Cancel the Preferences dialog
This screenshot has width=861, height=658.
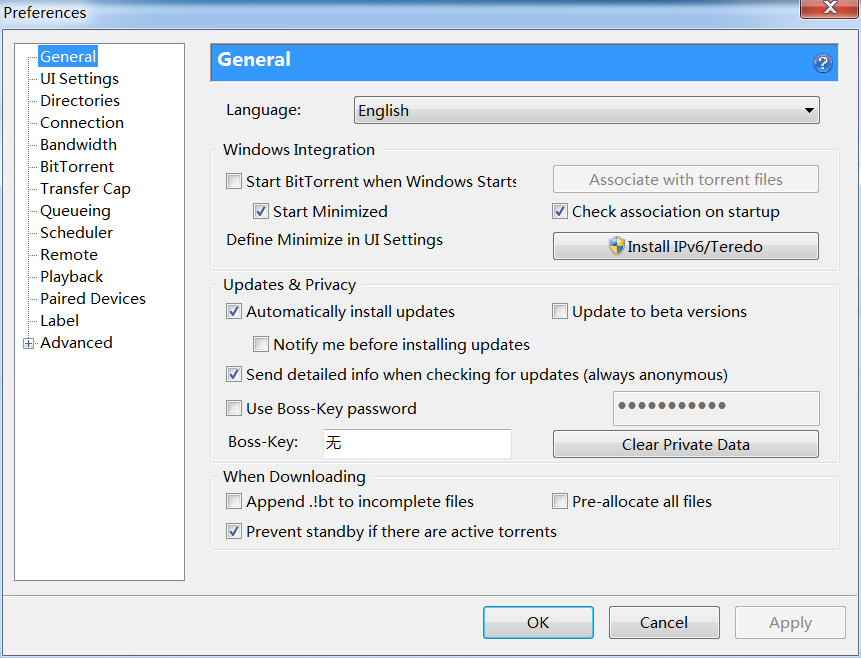[x=664, y=623]
